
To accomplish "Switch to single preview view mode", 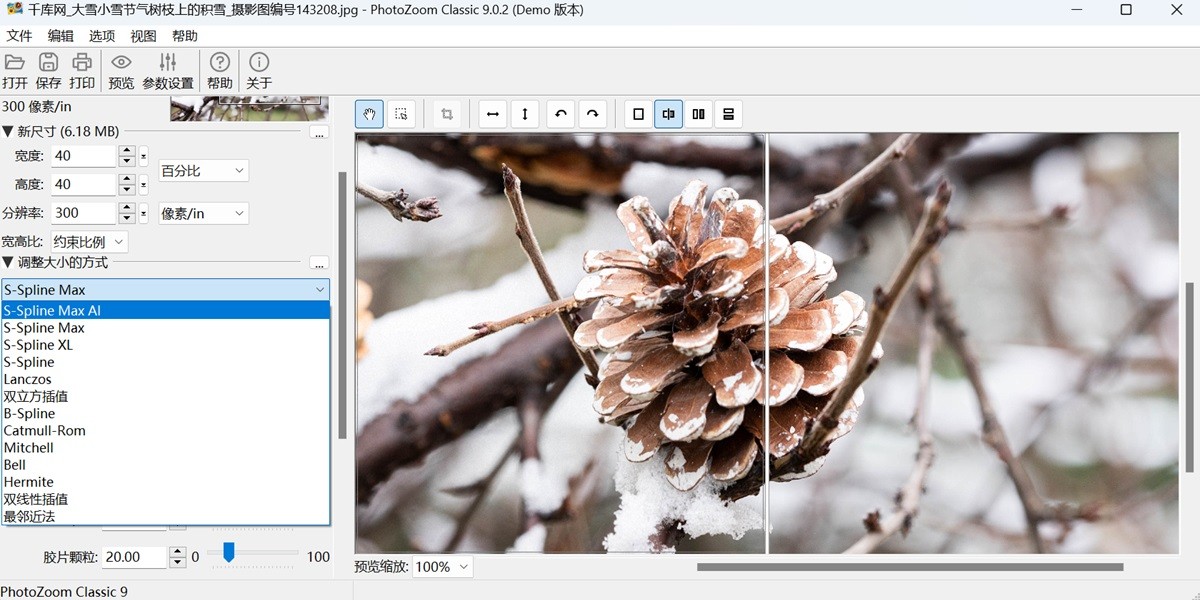I will coord(637,113).
